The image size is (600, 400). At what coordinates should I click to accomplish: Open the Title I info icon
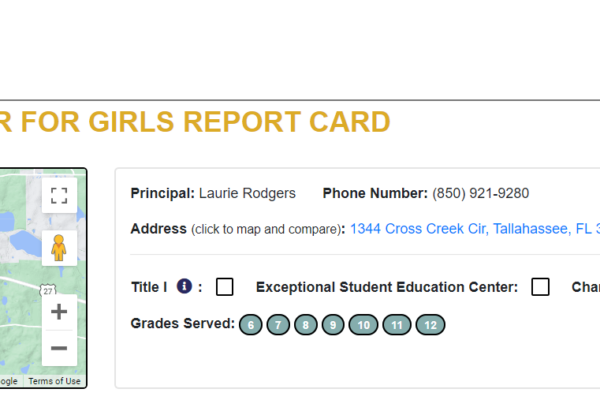(184, 286)
